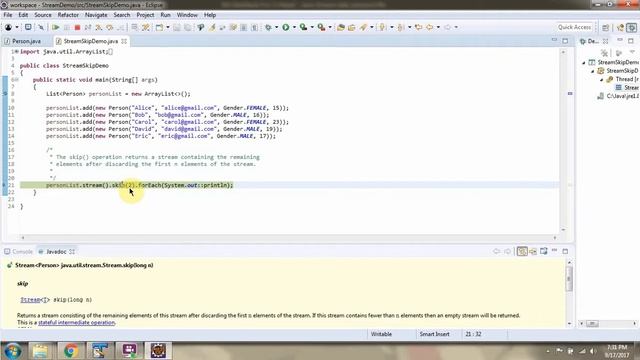Select the Debug perspective icon
This screenshot has height=360, width=640.
click(x=631, y=27)
